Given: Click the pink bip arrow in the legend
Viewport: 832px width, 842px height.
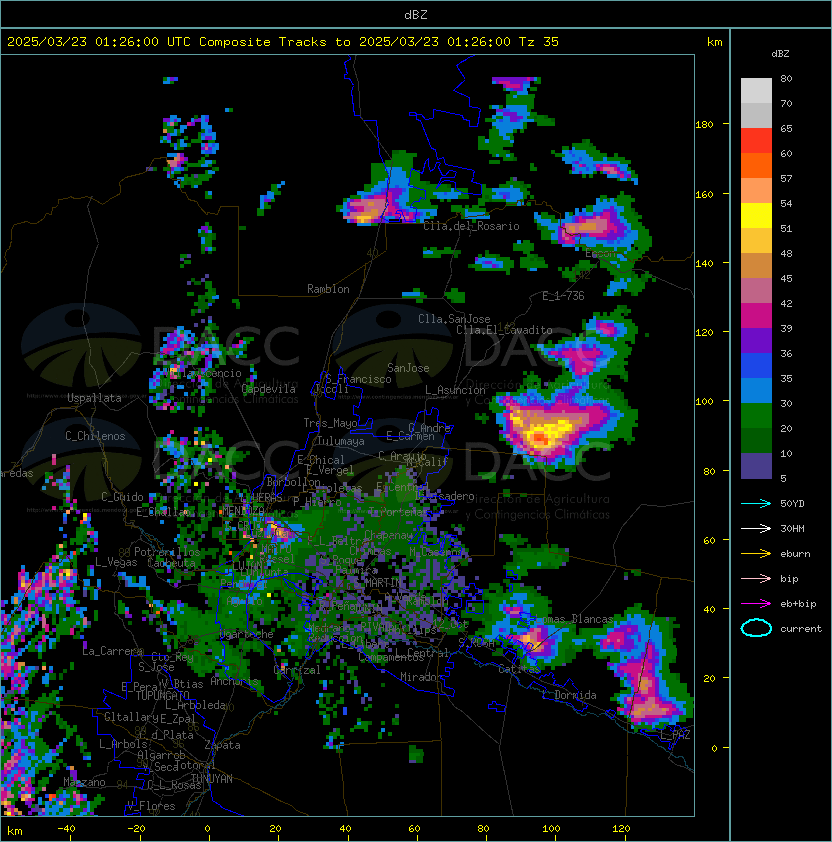Looking at the screenshot, I should pyautogui.click(x=756, y=578).
